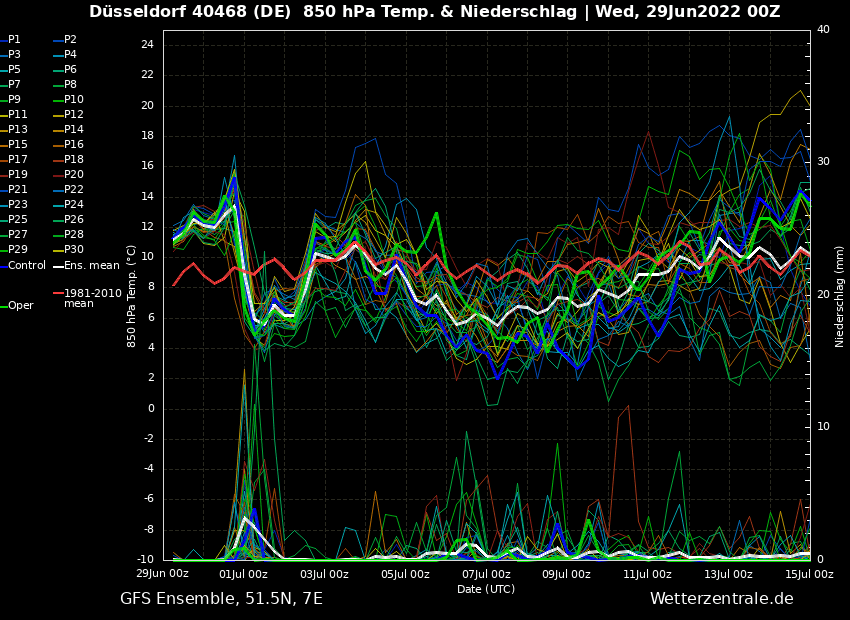Select the P10 legend entry
The image size is (850, 620).
(74, 100)
